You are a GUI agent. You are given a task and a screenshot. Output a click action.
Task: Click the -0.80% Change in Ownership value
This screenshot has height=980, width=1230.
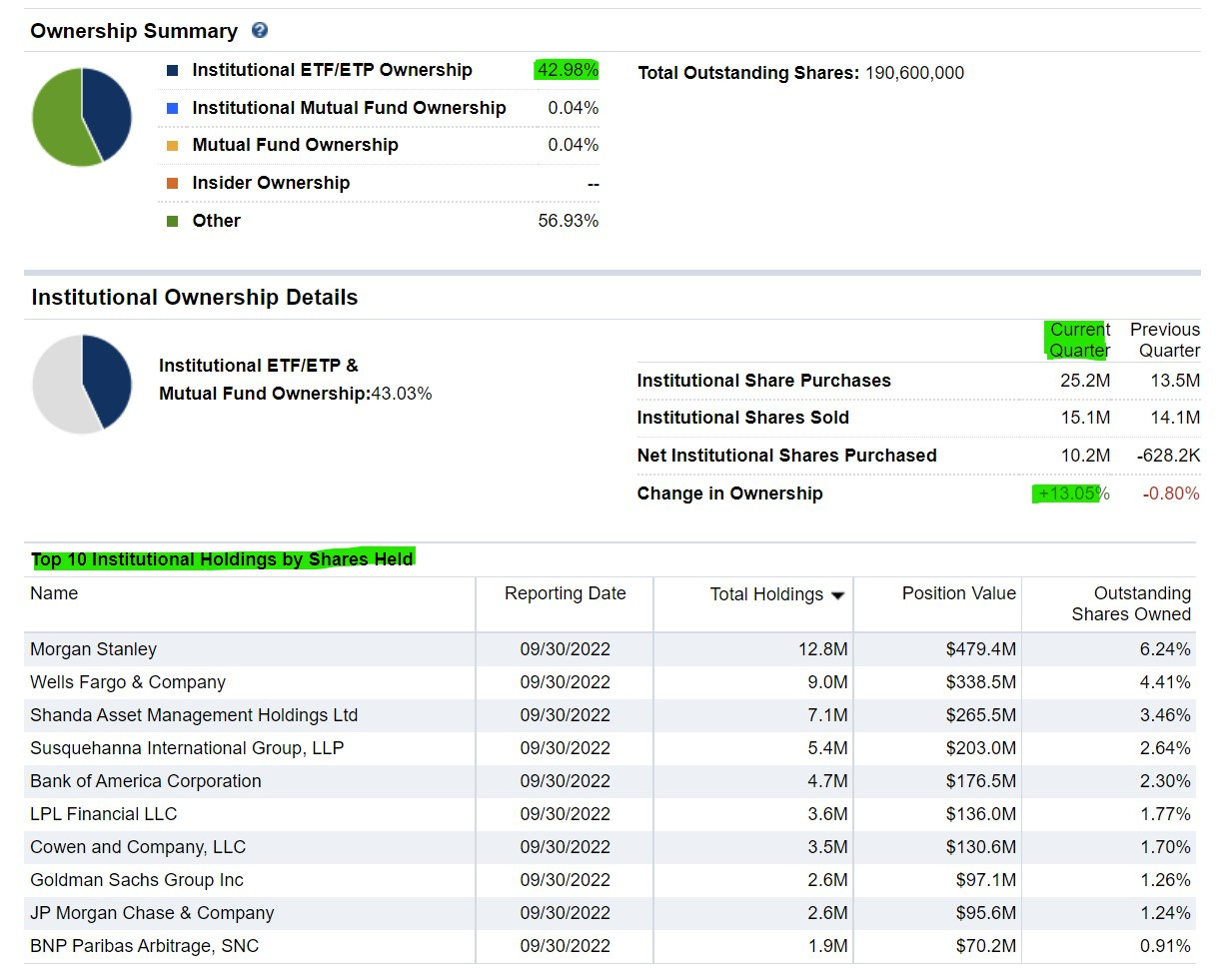[1171, 493]
